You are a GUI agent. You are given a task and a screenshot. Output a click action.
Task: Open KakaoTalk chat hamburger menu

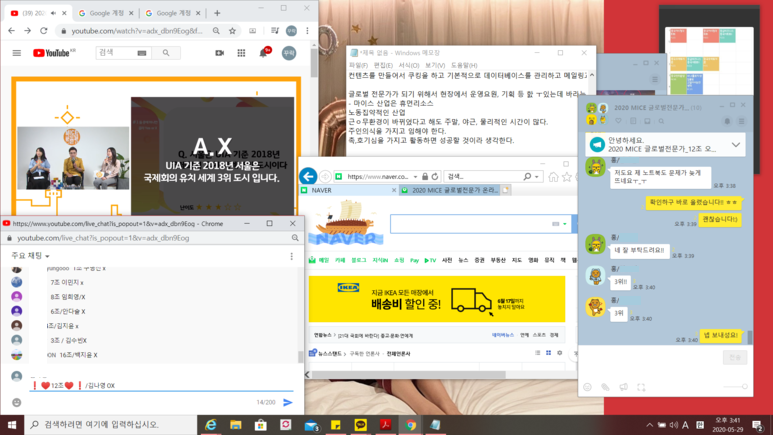(x=741, y=121)
